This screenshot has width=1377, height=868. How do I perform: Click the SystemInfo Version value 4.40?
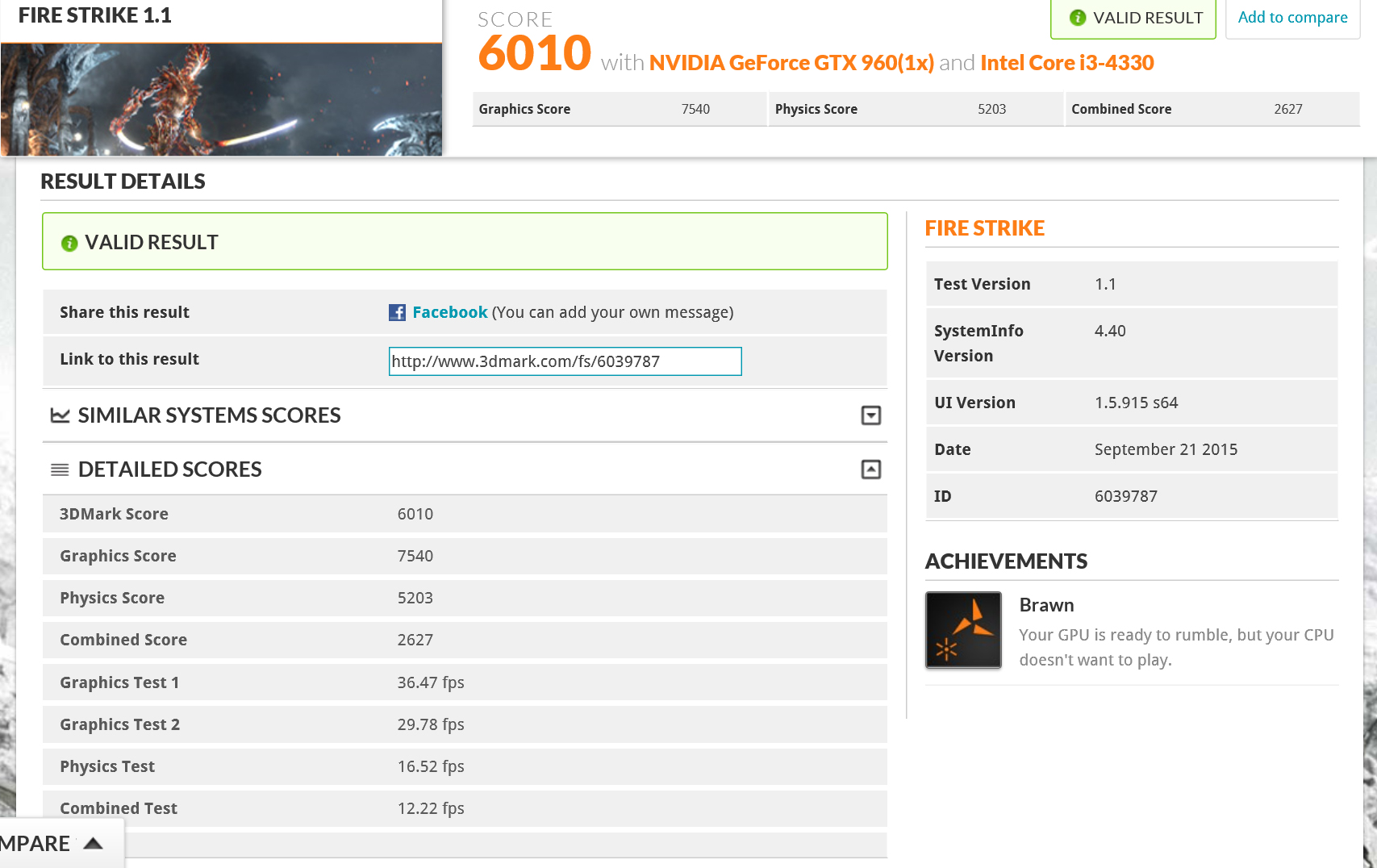(x=1110, y=331)
